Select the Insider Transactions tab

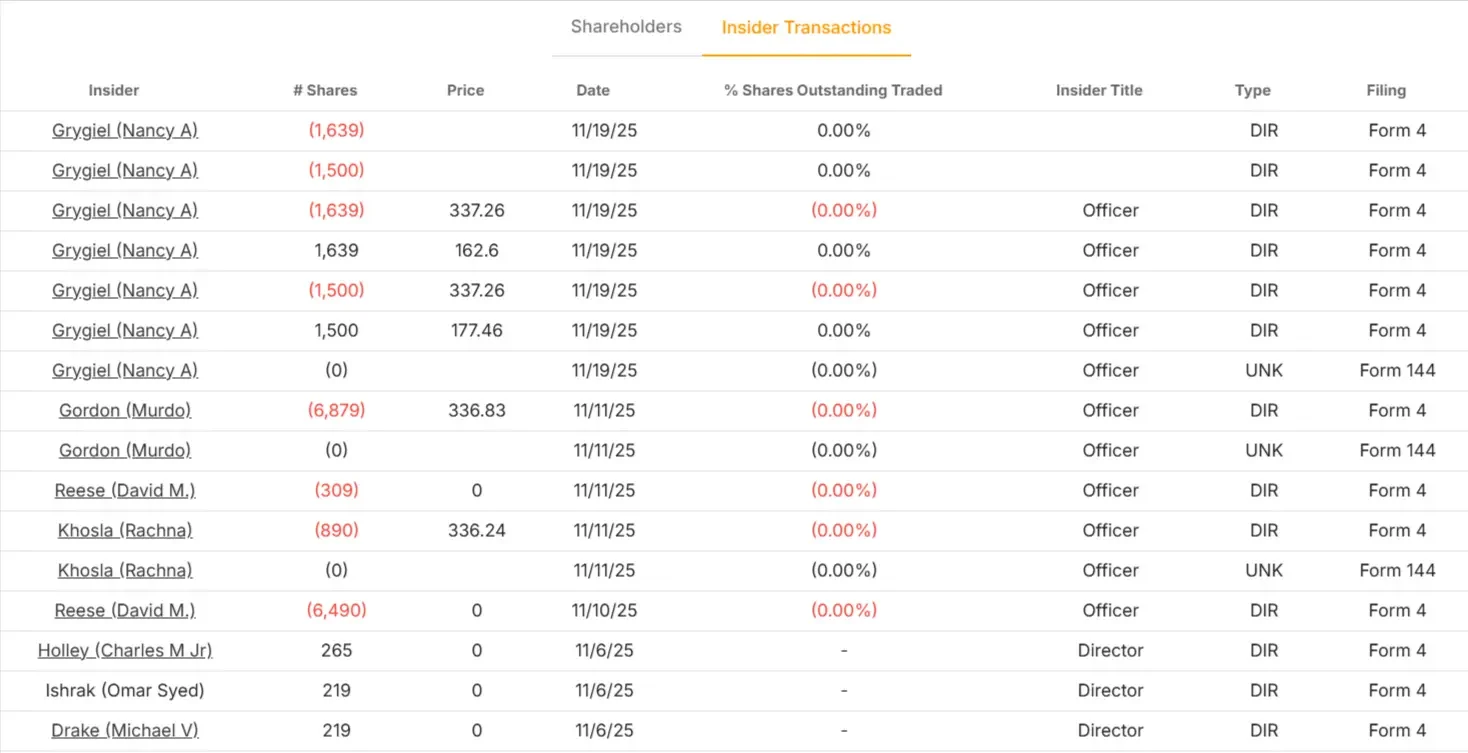click(x=806, y=27)
